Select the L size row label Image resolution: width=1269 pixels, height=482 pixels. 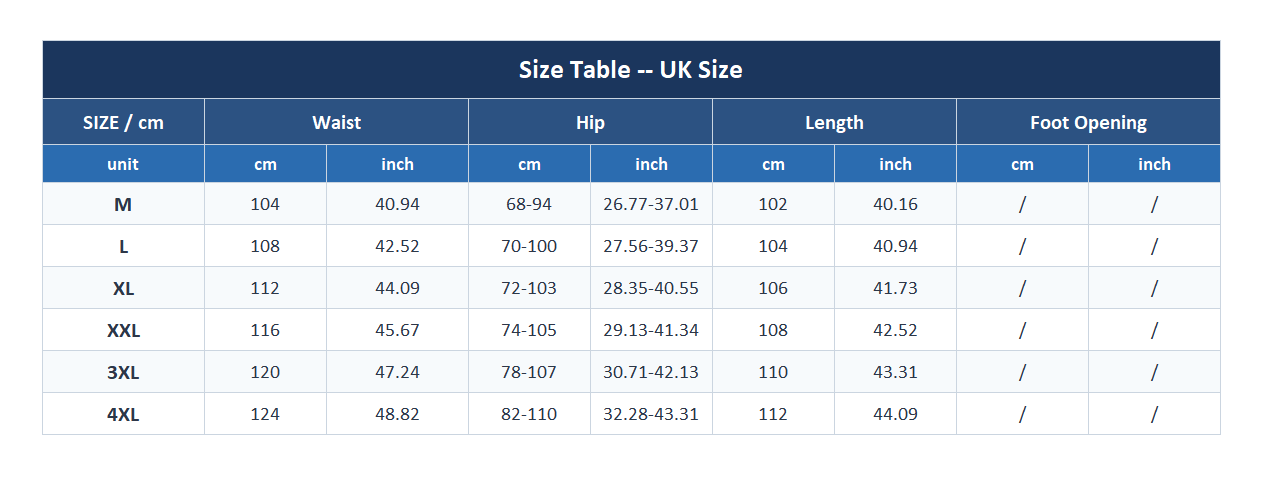pos(123,246)
